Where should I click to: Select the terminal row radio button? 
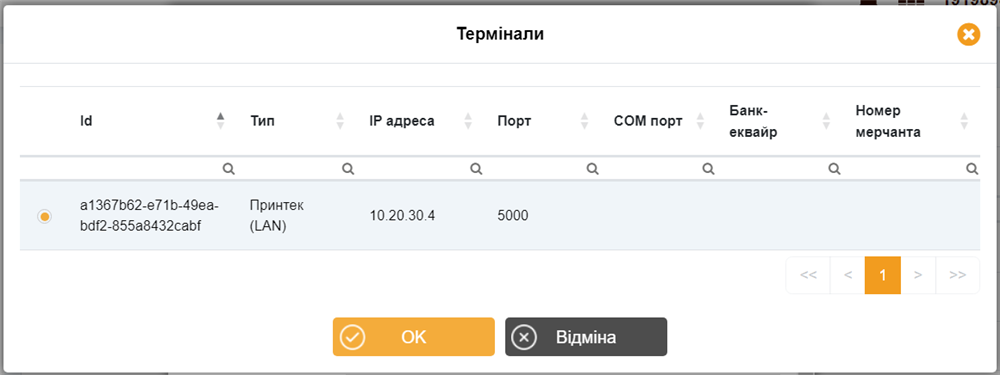click(x=44, y=216)
